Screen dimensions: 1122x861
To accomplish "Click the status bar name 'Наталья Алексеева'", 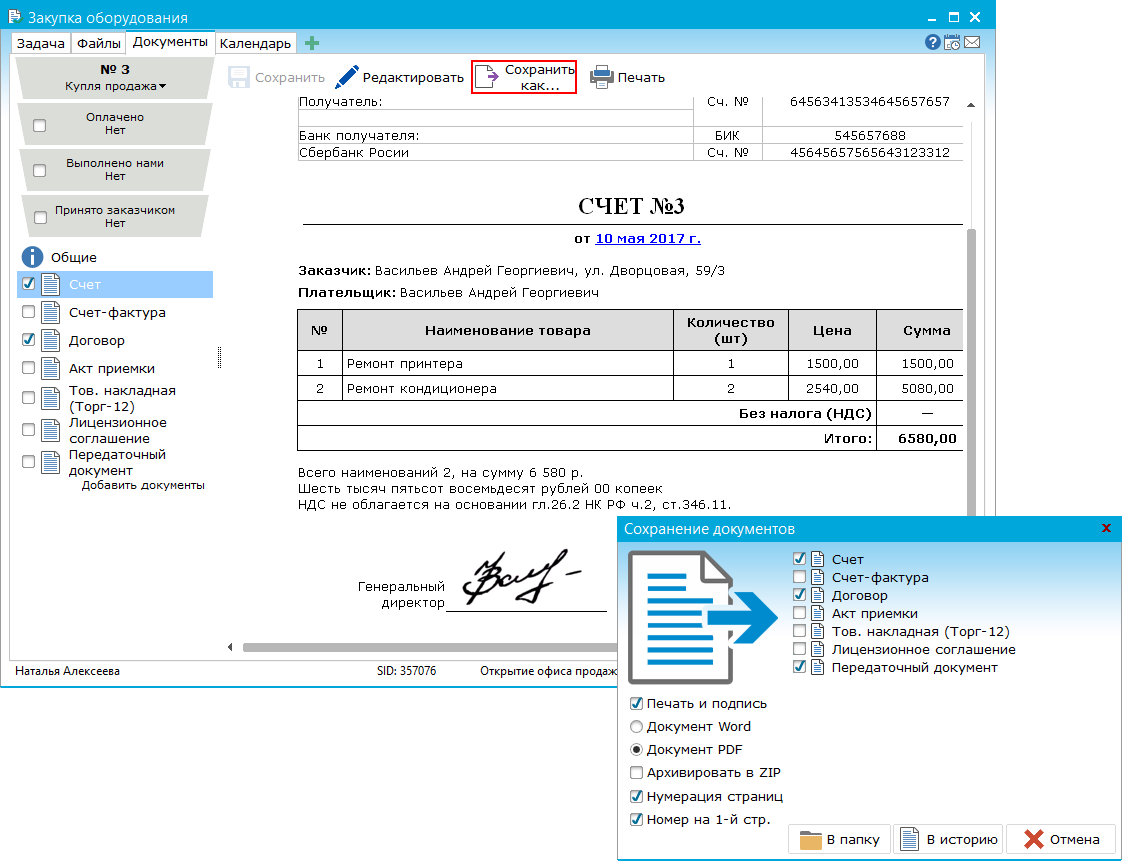I will pos(67,671).
